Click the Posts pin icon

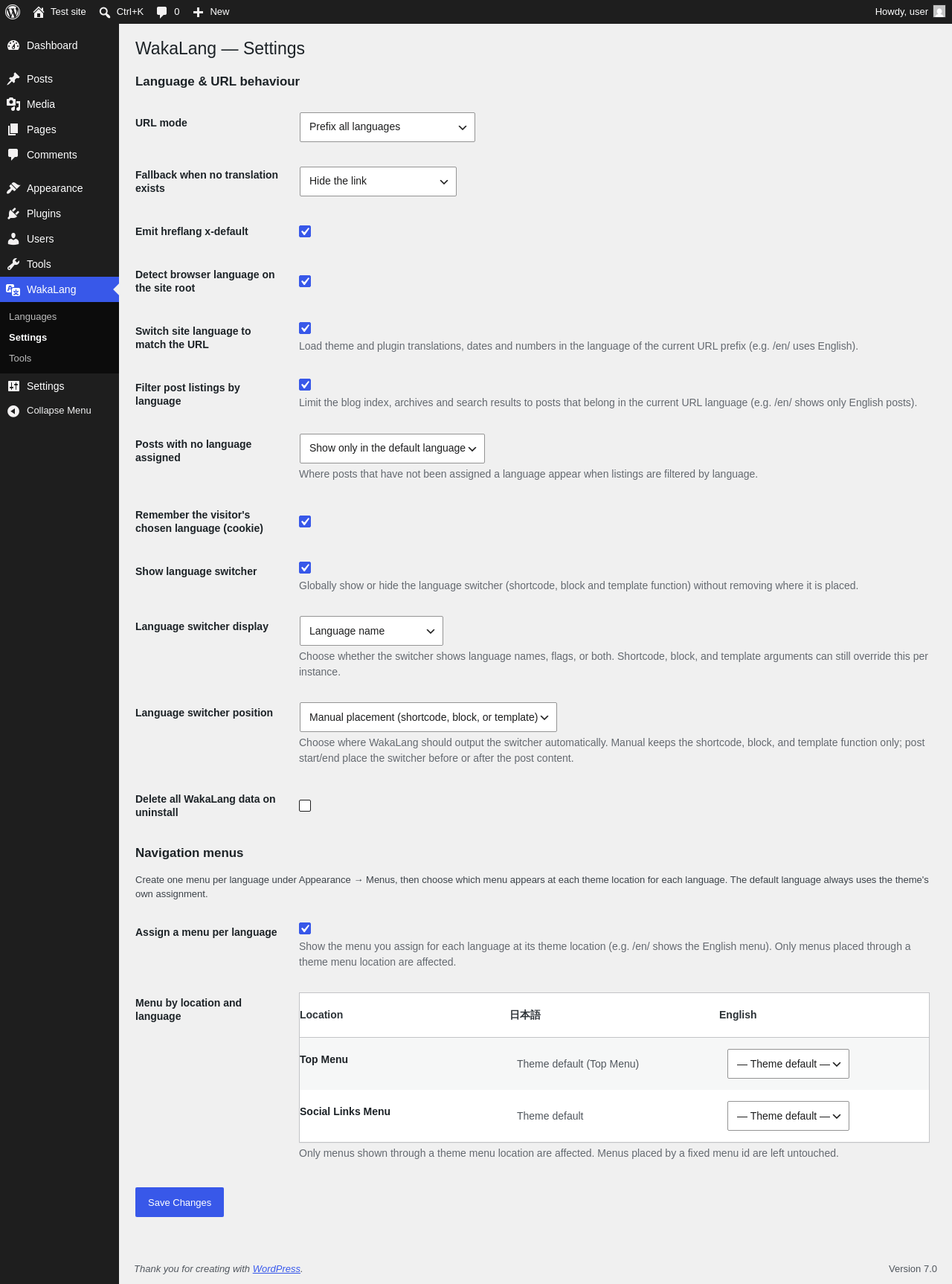tap(13, 79)
